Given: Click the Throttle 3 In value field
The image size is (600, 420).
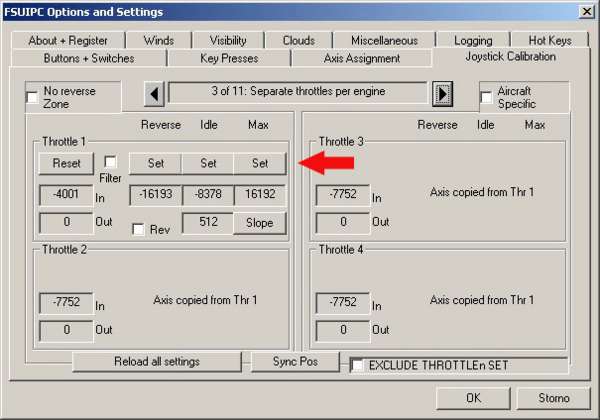Looking at the screenshot, I should pos(343,194).
